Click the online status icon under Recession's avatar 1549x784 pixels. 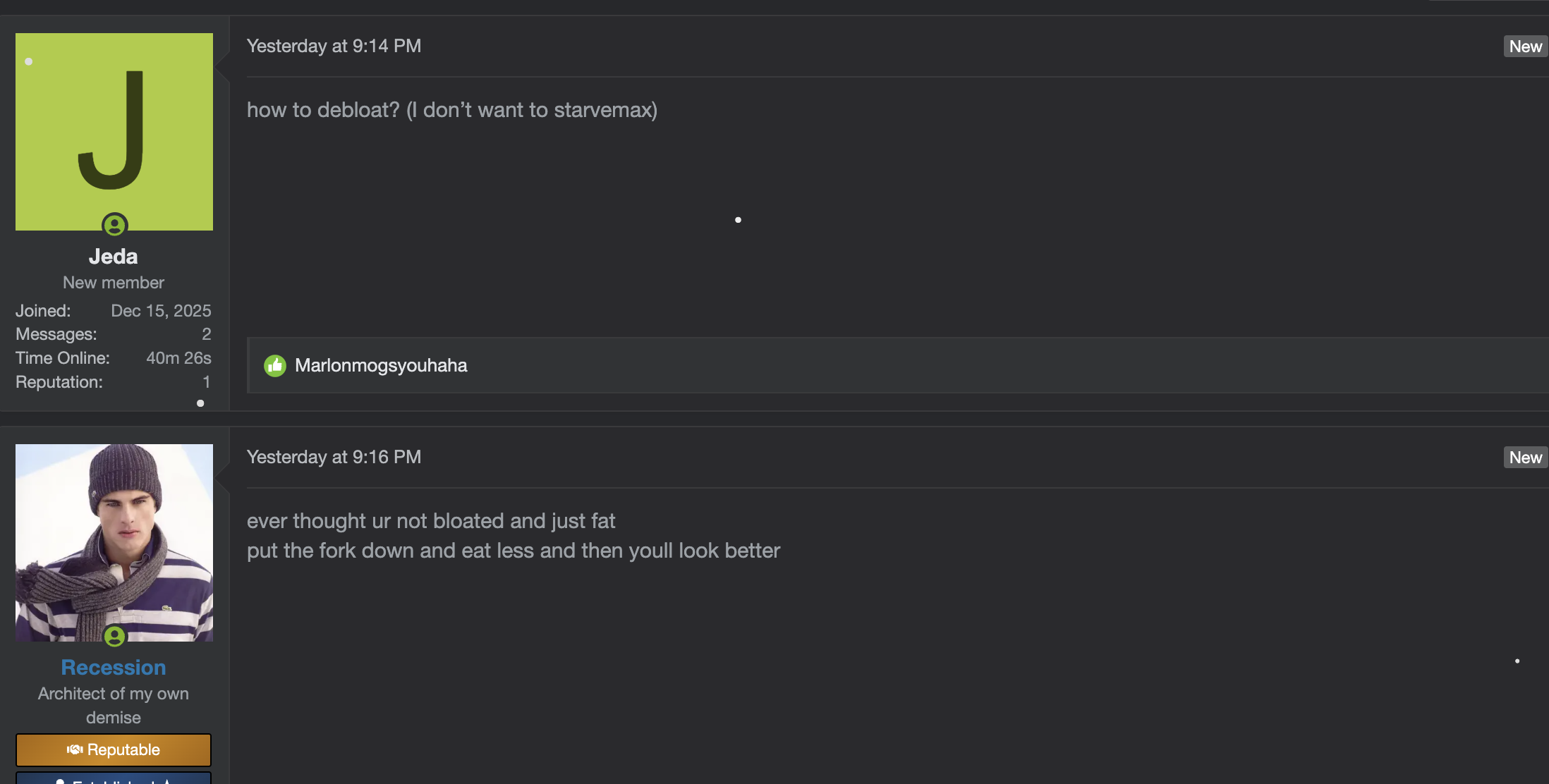pos(114,637)
